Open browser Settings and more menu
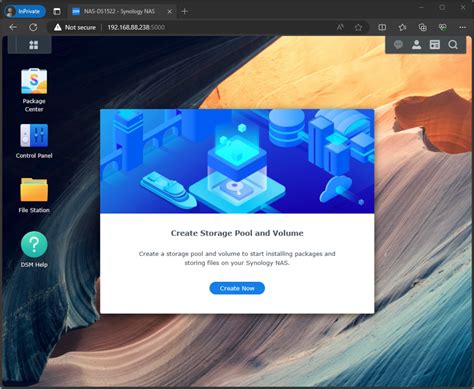Viewport: 474px width, 389px height. 463,27
